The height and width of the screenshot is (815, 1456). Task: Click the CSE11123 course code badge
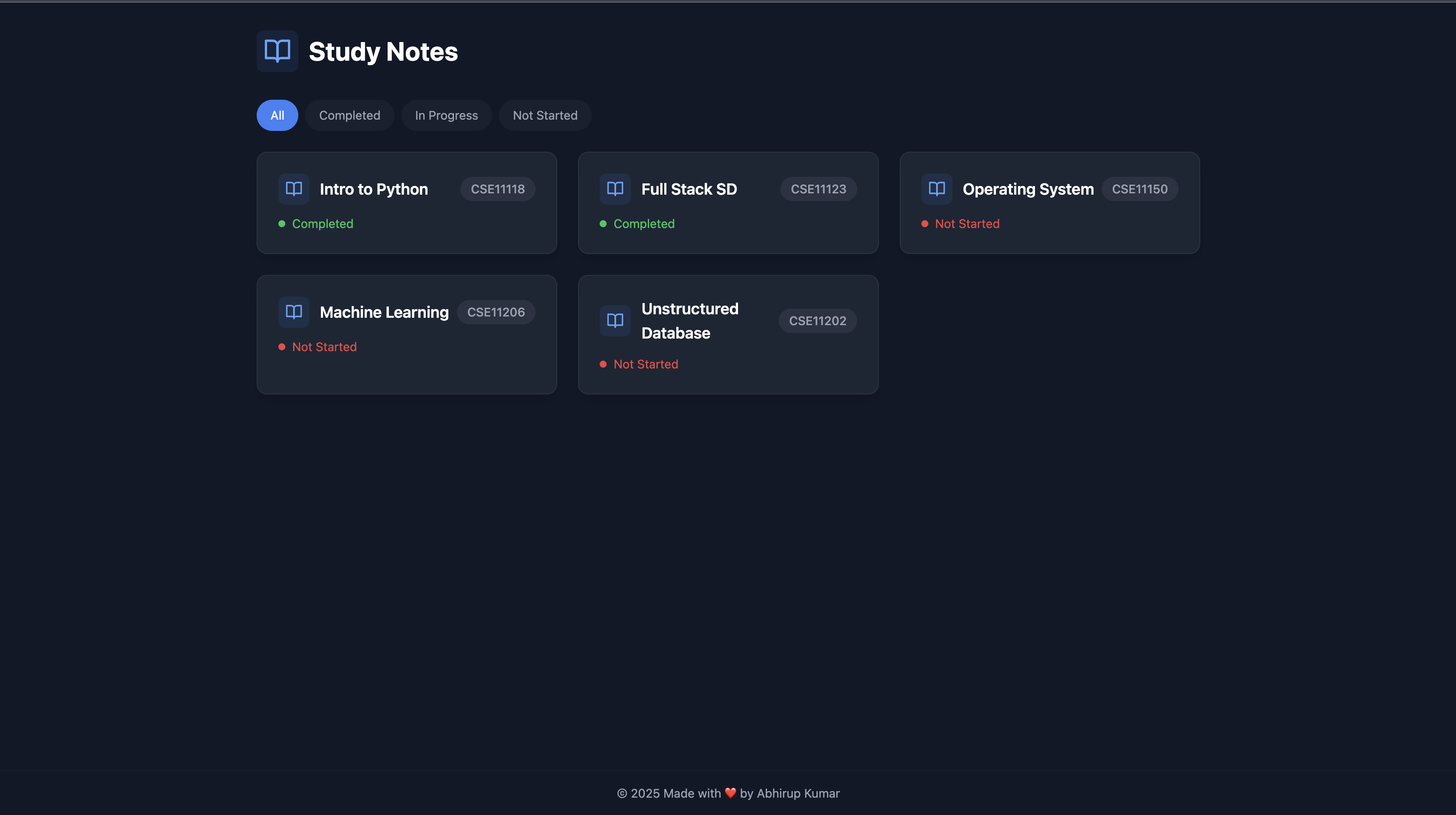[818, 189]
